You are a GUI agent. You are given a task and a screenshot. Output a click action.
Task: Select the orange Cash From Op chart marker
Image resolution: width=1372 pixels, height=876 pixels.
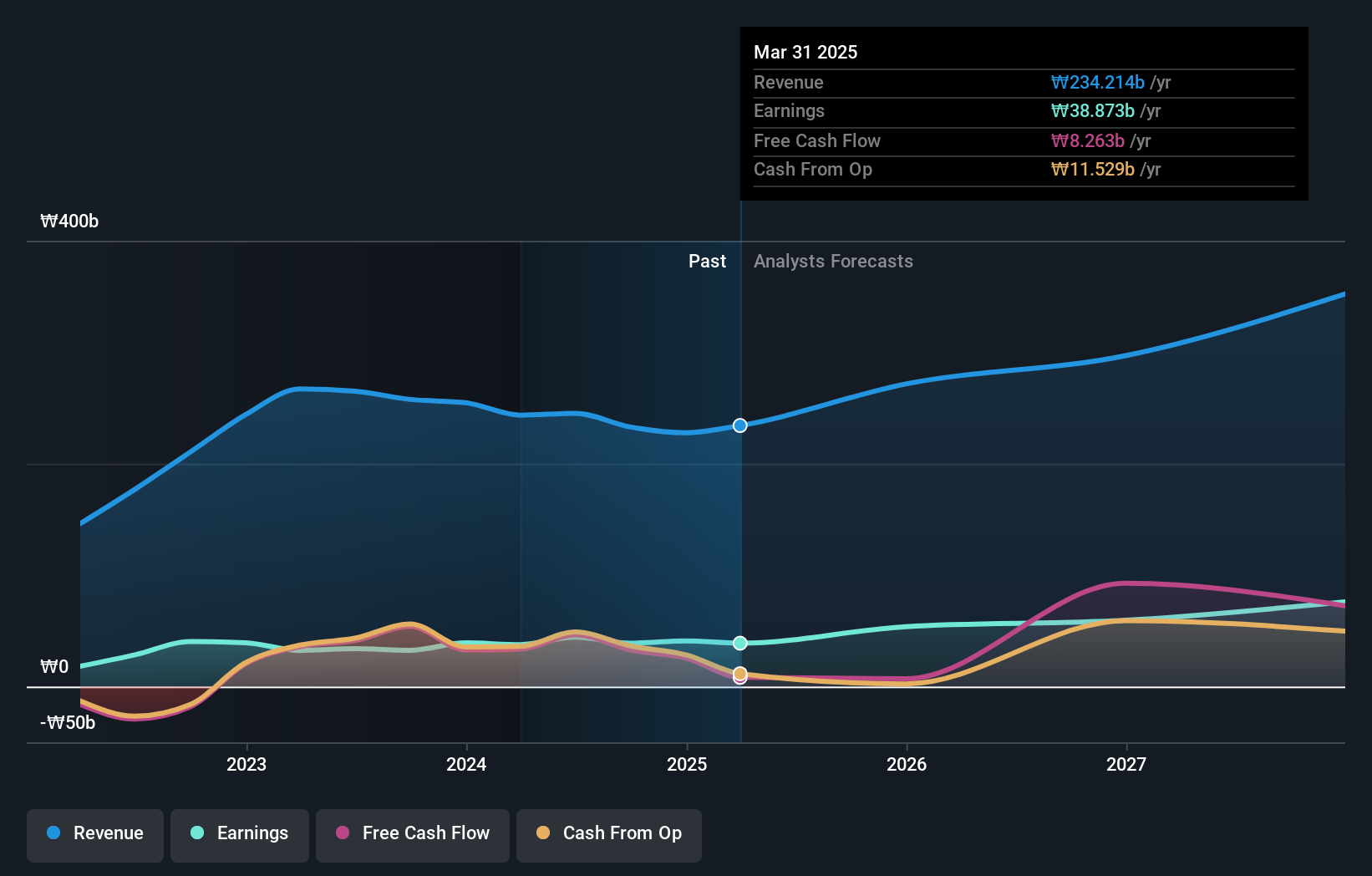coord(739,671)
